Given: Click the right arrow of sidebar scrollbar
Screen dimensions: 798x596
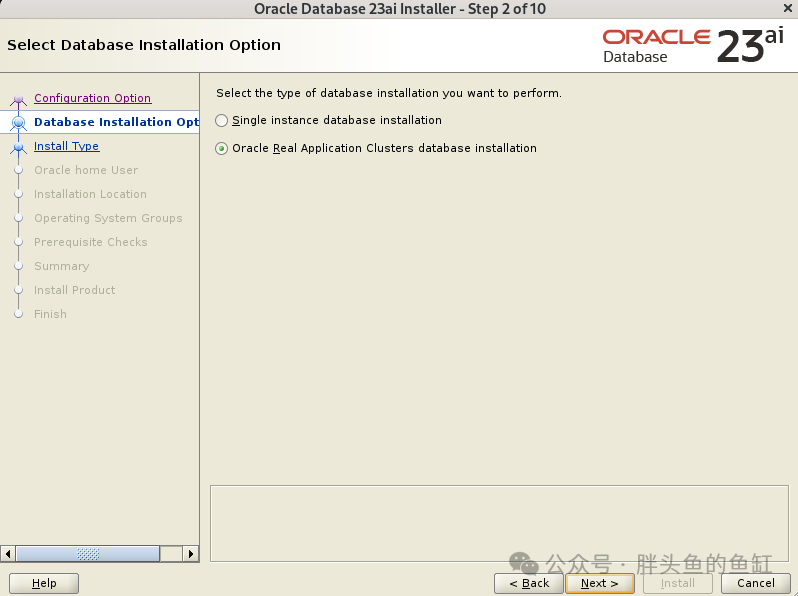Looking at the screenshot, I should coord(190,554).
